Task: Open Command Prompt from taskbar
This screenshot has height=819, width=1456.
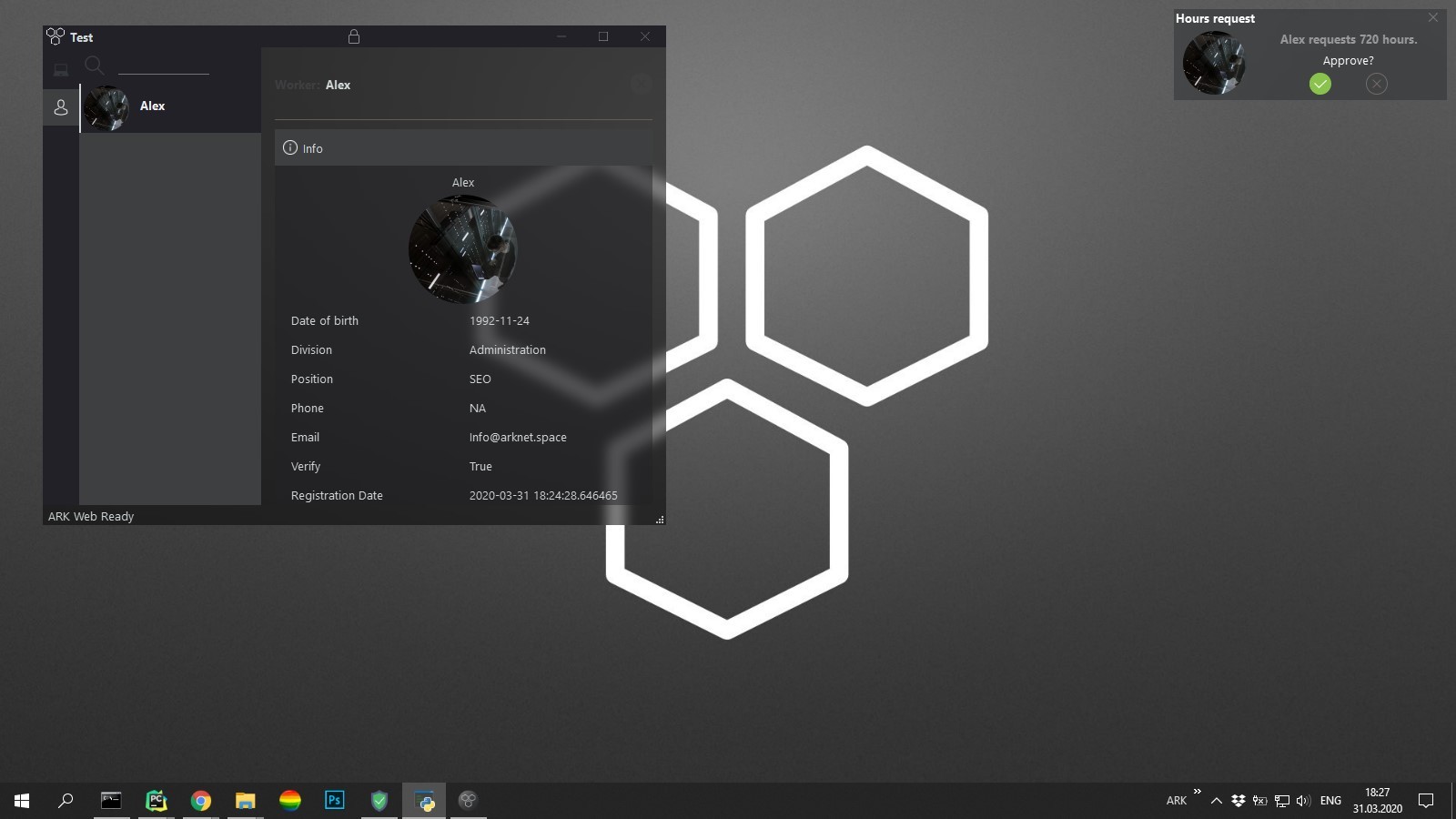Action: [x=111, y=801]
